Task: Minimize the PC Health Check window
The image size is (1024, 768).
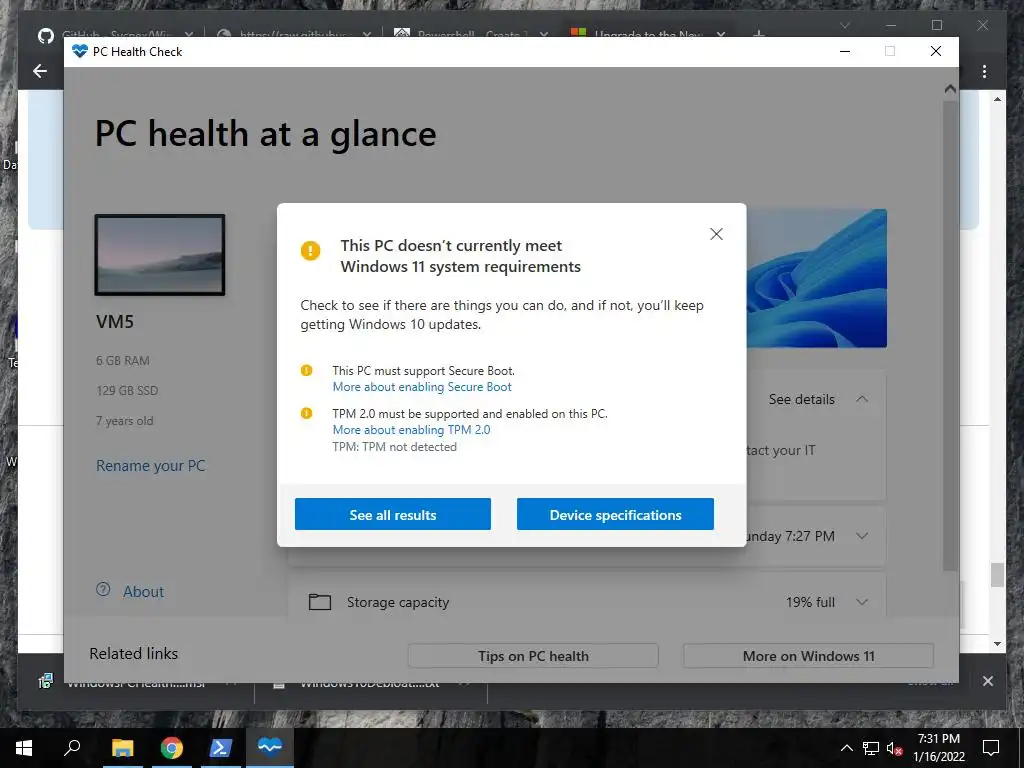Action: click(844, 52)
